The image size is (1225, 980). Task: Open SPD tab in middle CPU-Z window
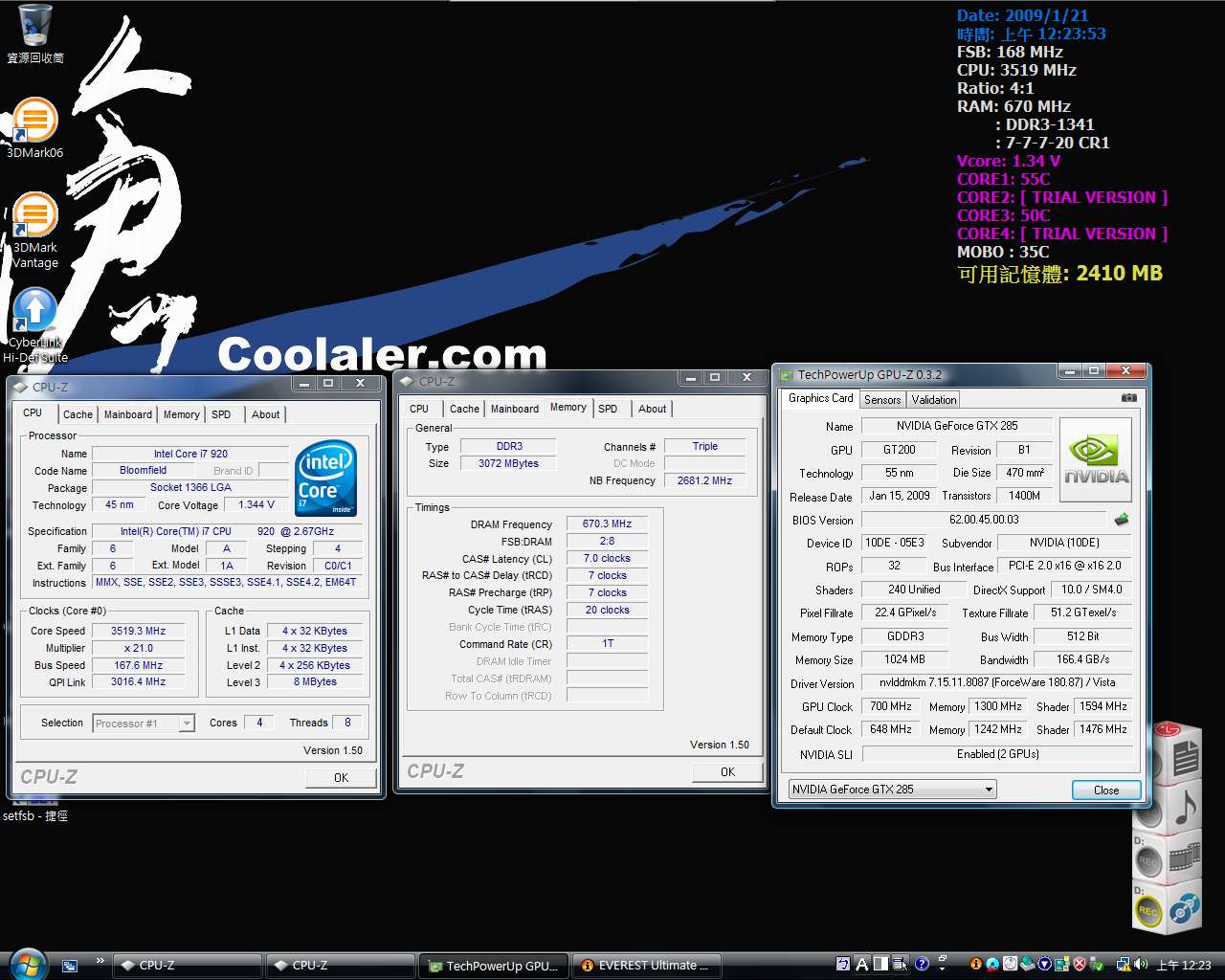coord(608,409)
